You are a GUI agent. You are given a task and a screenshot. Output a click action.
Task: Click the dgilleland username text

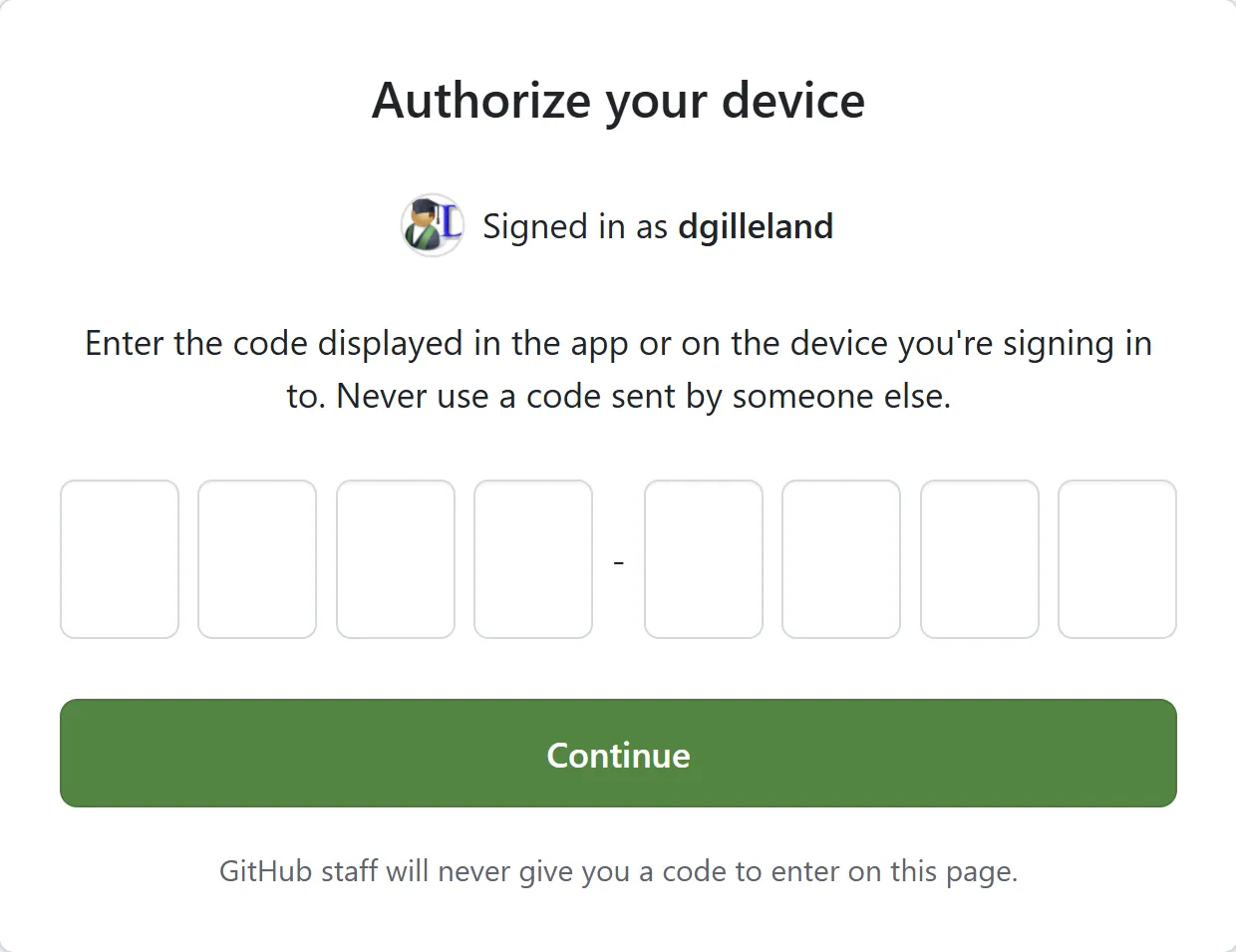point(756,226)
